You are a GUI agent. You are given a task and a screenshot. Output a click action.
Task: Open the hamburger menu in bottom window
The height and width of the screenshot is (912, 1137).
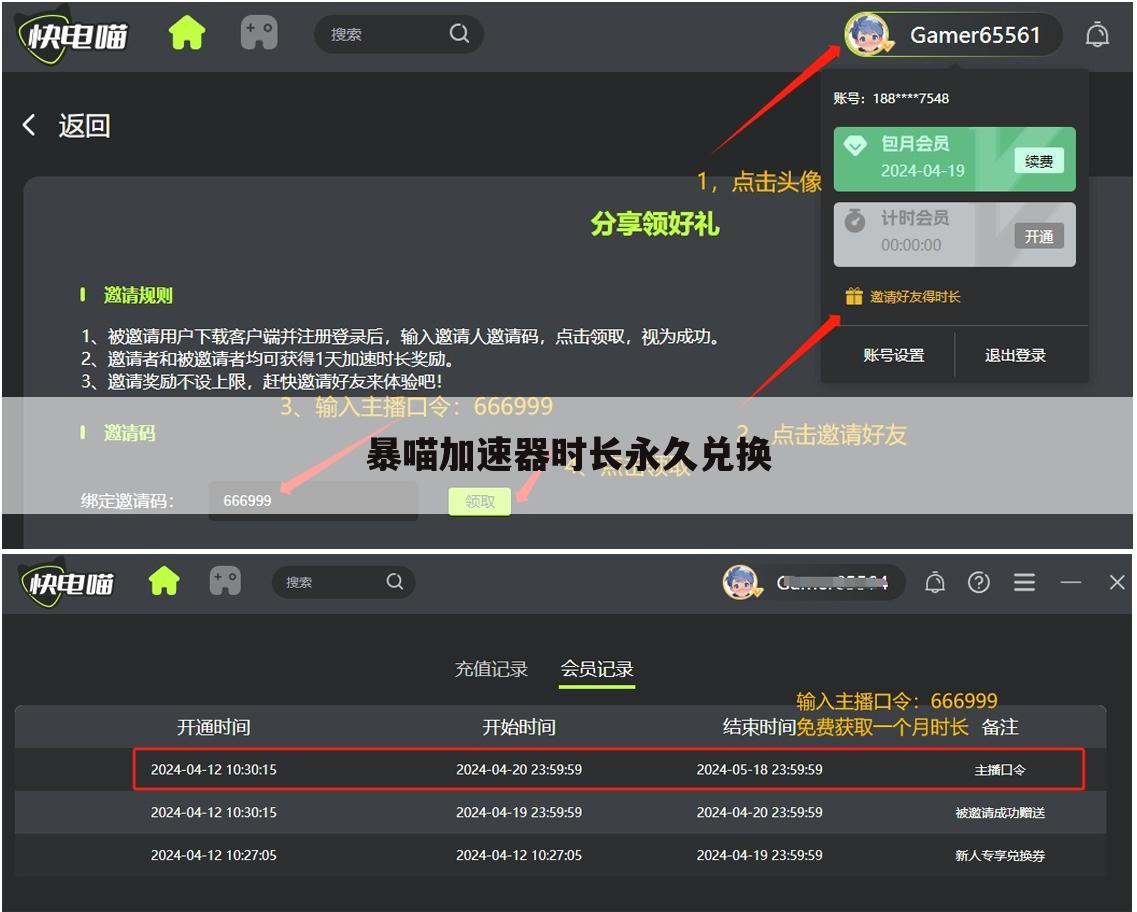click(1024, 582)
